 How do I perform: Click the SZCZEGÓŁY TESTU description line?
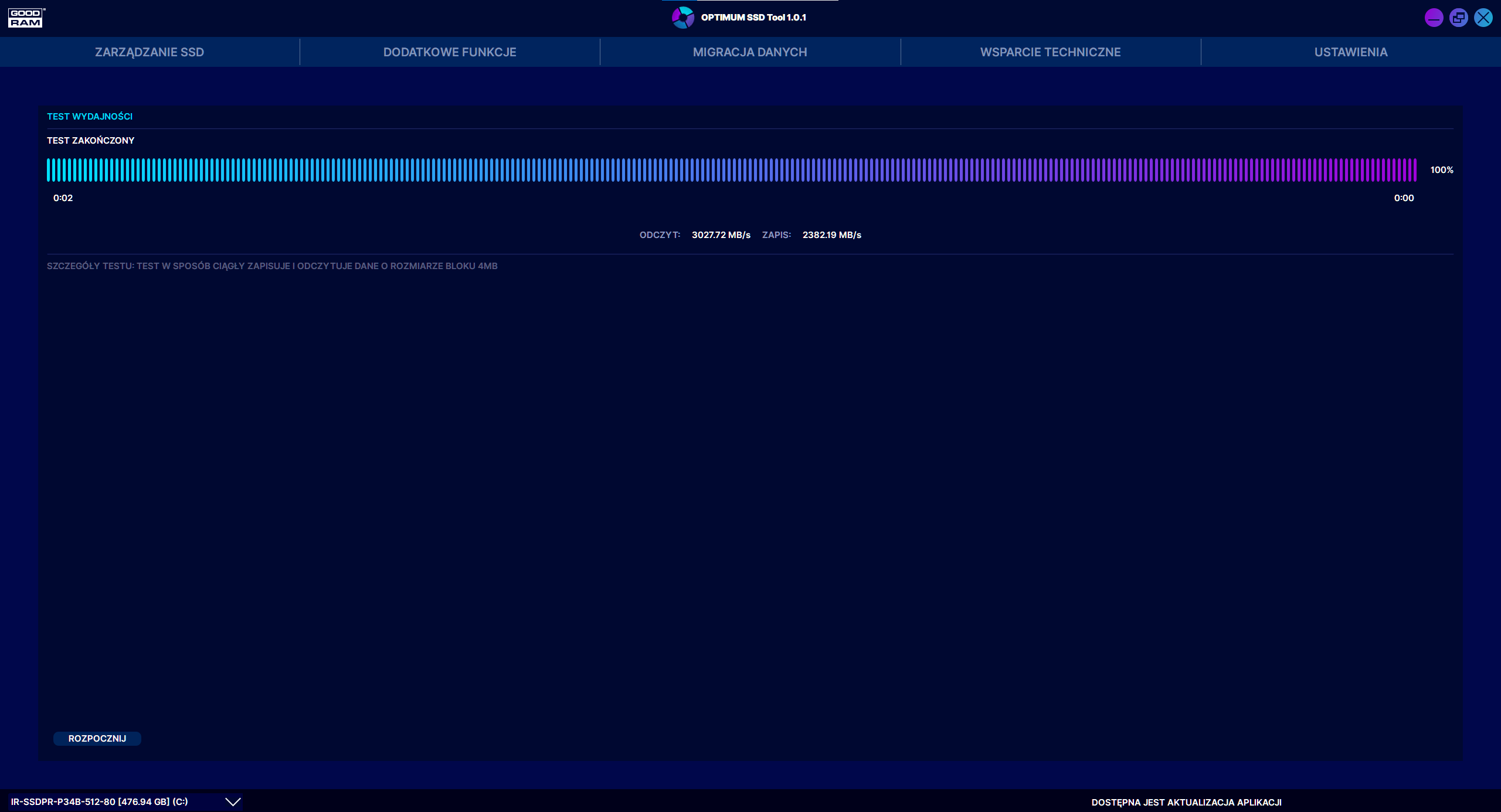[x=272, y=266]
